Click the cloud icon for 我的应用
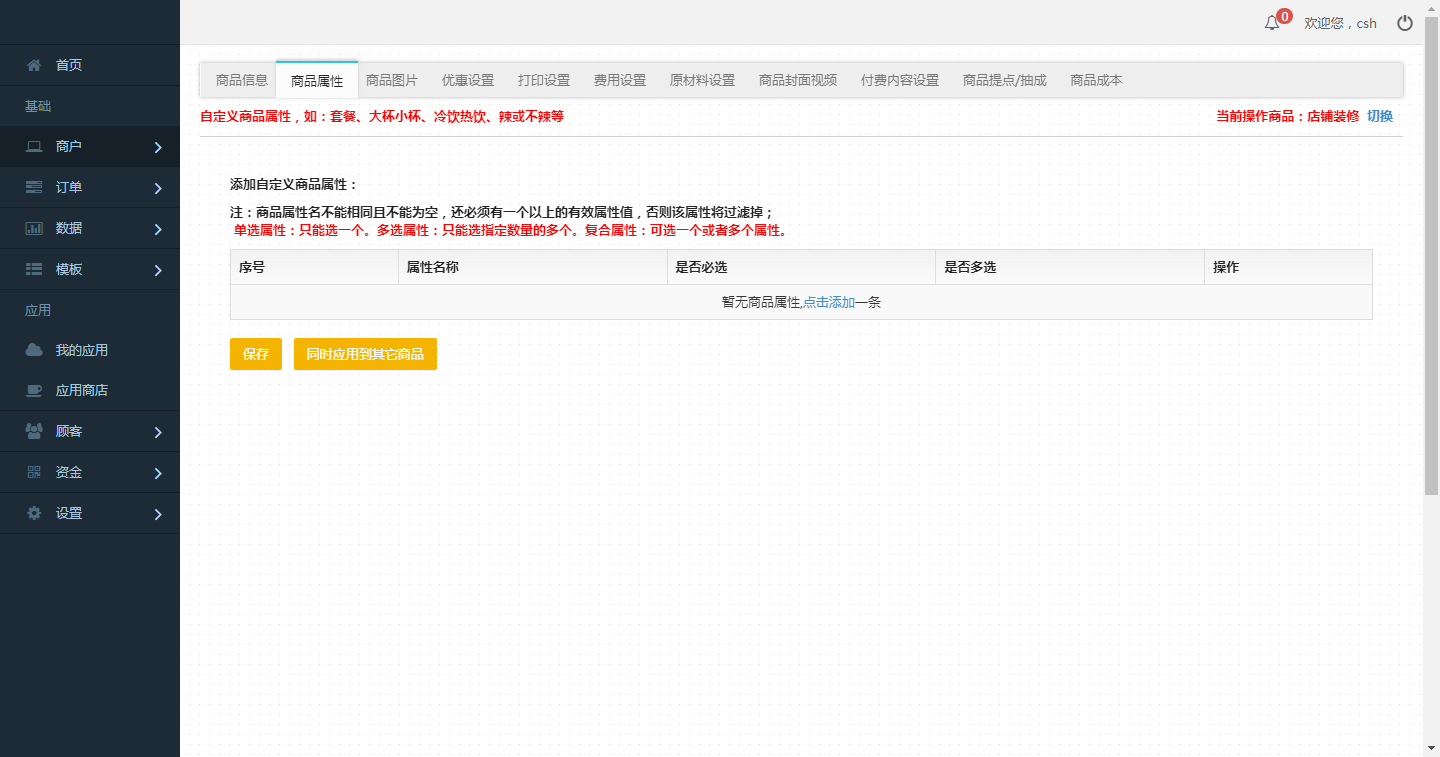 [34, 350]
